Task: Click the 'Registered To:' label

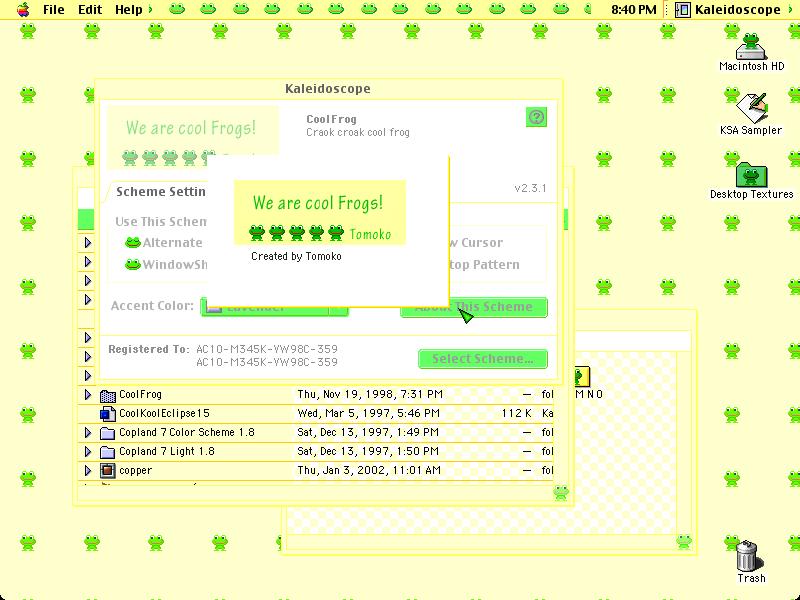Action: click(x=149, y=349)
